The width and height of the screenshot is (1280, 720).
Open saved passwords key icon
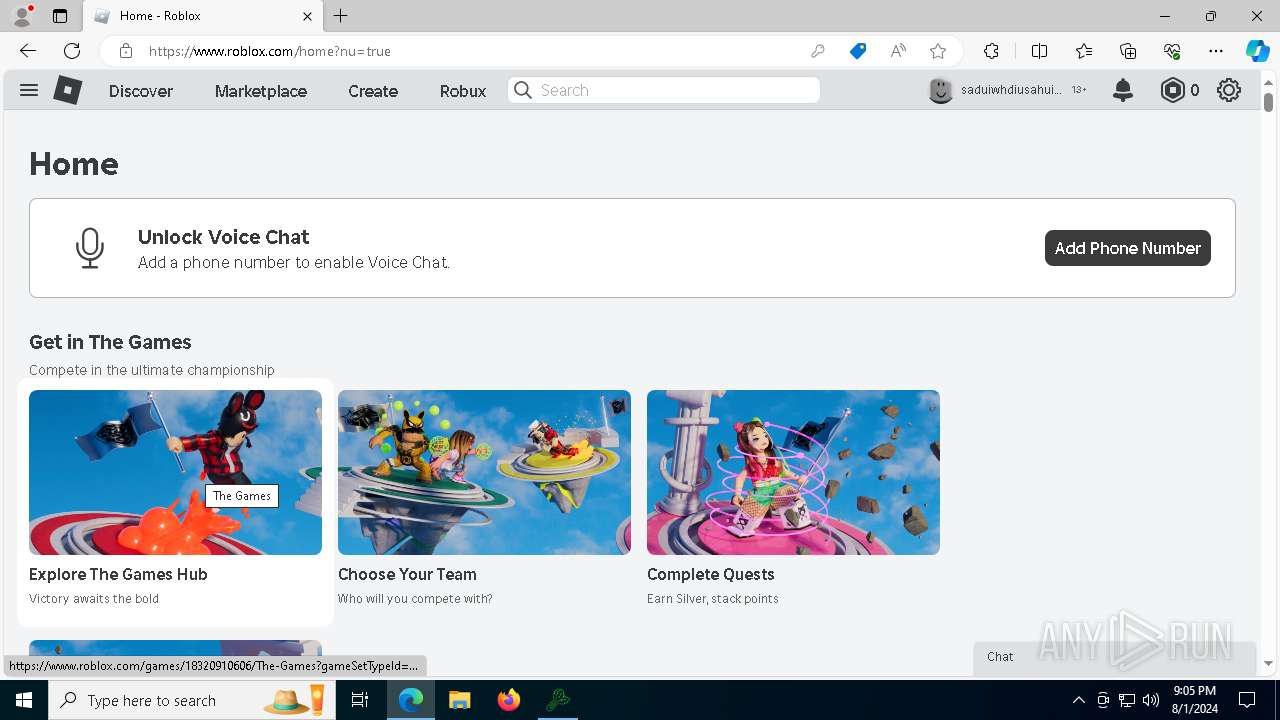point(818,51)
